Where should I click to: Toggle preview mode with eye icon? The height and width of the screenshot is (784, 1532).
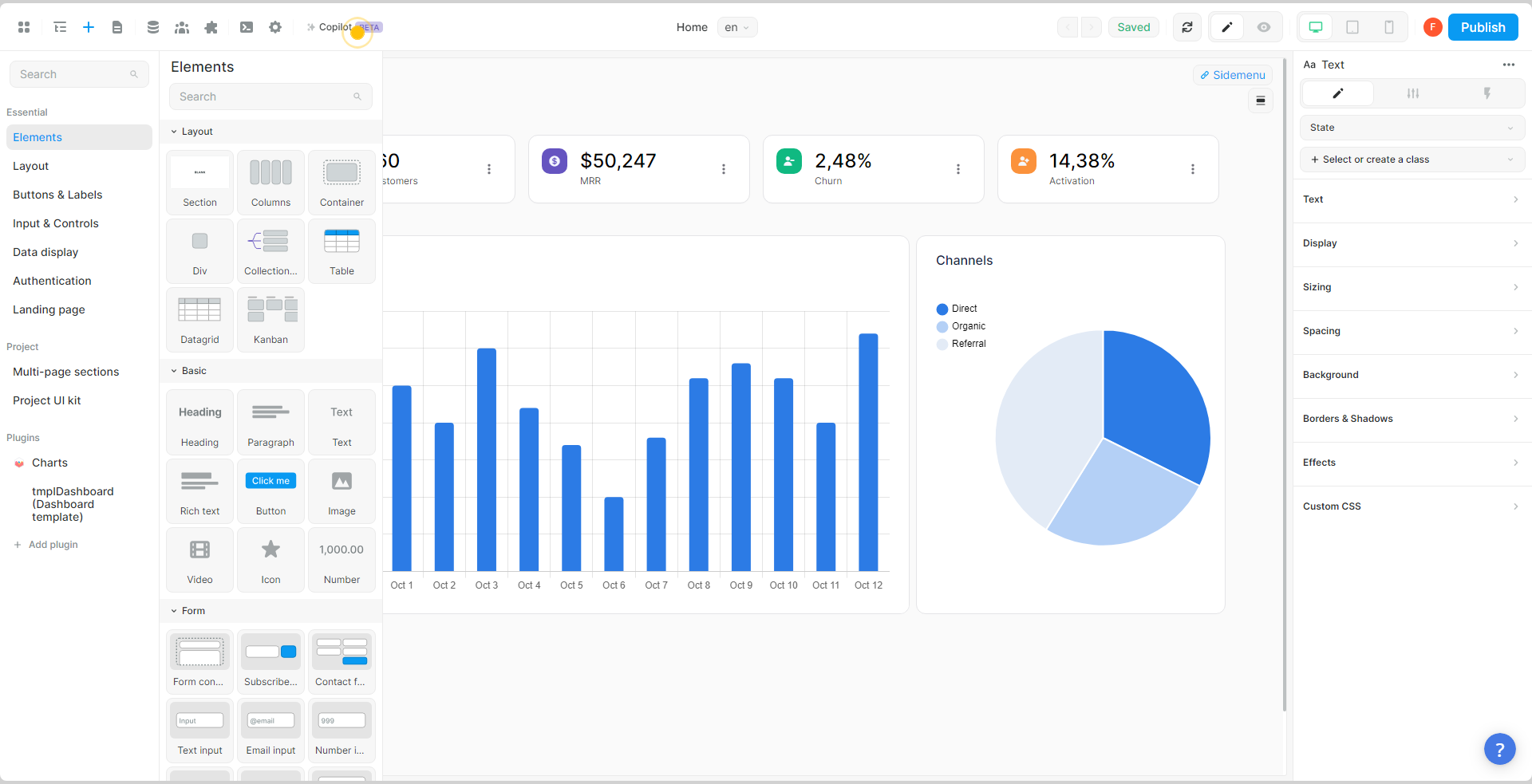tap(1264, 27)
